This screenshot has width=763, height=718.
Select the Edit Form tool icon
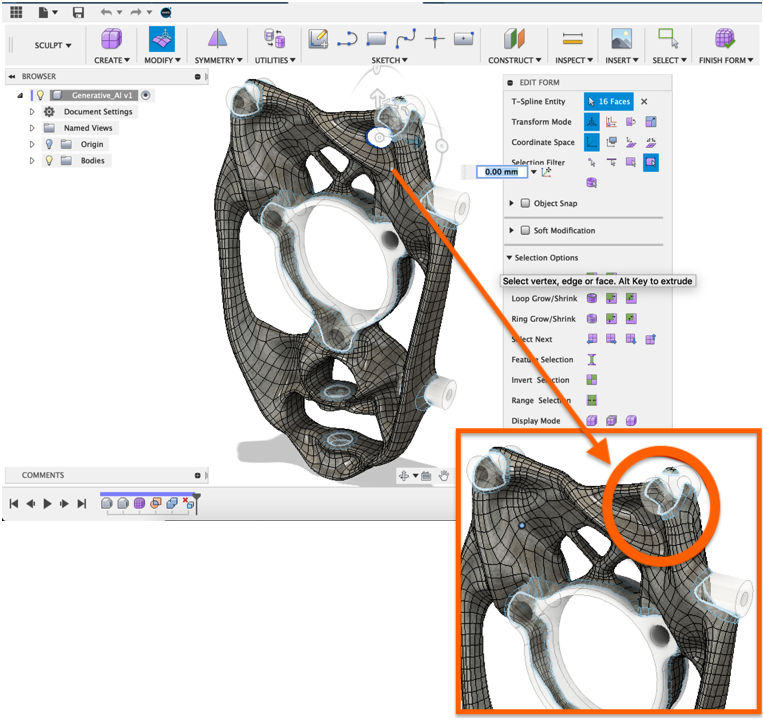[160, 39]
